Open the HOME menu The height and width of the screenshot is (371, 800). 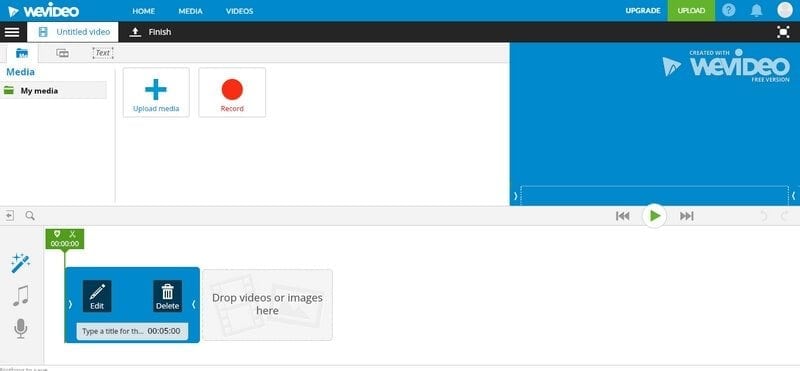(x=143, y=11)
